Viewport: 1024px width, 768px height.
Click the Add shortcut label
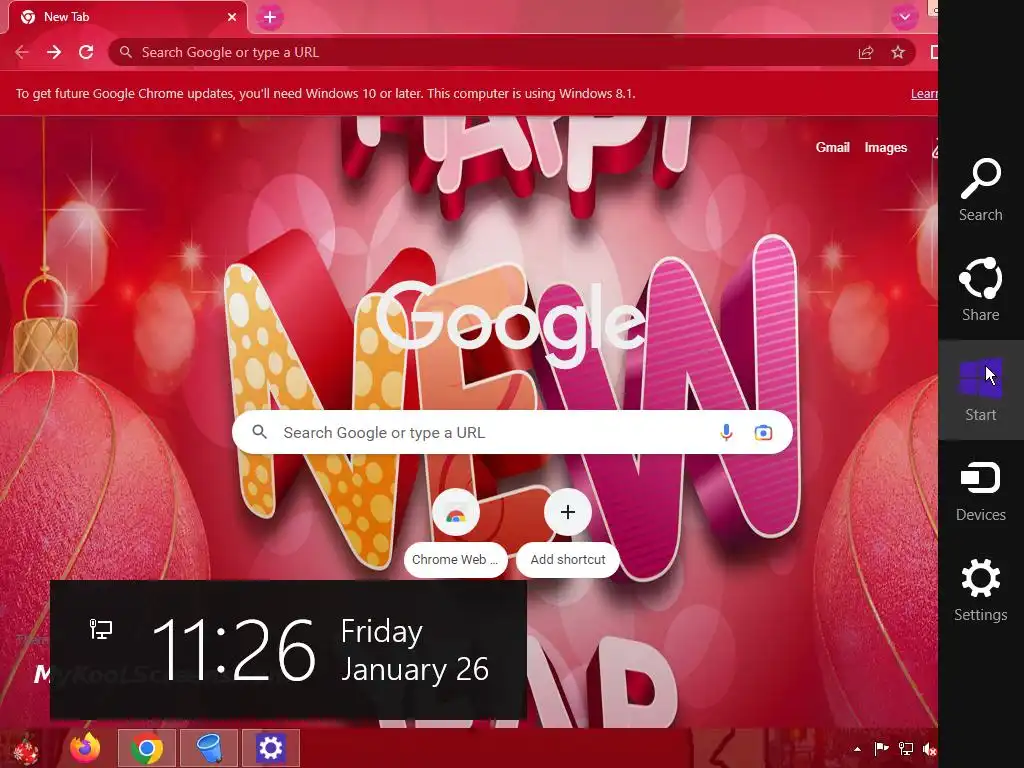(568, 560)
